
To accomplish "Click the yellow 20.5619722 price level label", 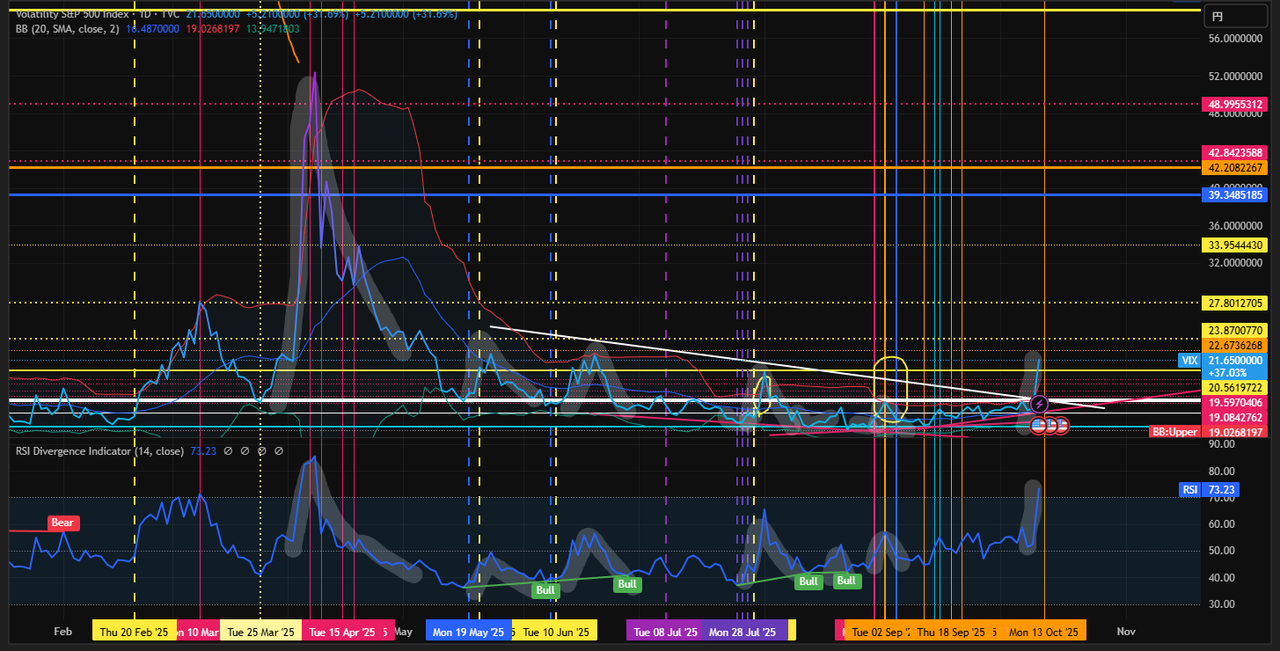I will [x=1237, y=387].
